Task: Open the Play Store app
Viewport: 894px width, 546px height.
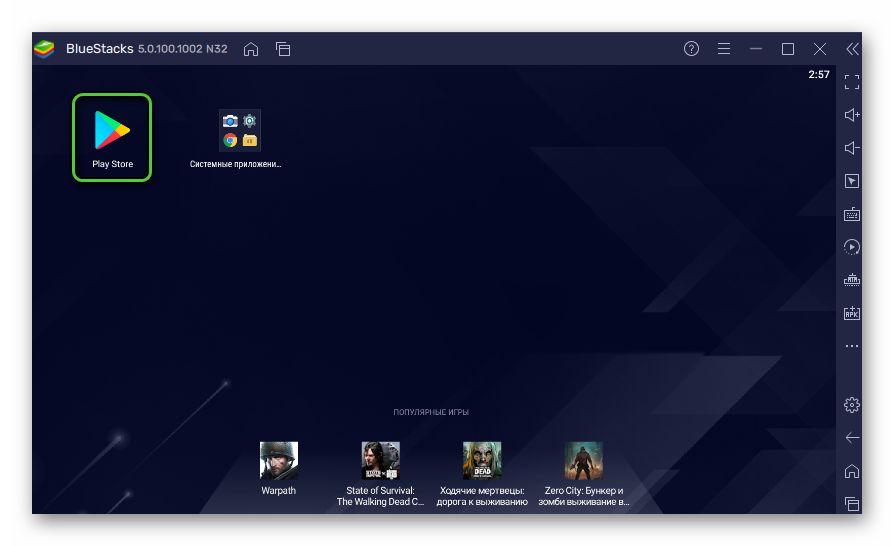Action: coord(112,137)
